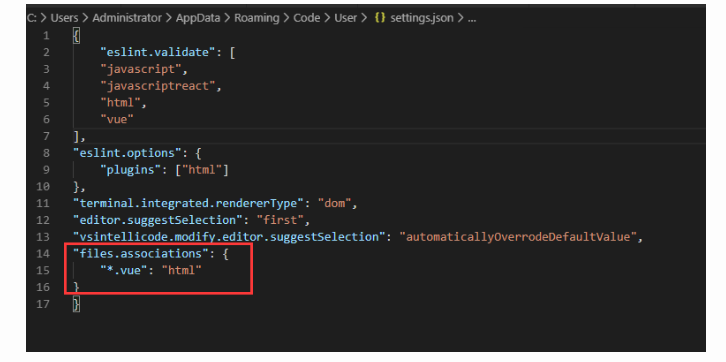Image resolution: width=726 pixels, height=362 pixels.
Task: Open the User breadcrumb folder
Action: 345,18
